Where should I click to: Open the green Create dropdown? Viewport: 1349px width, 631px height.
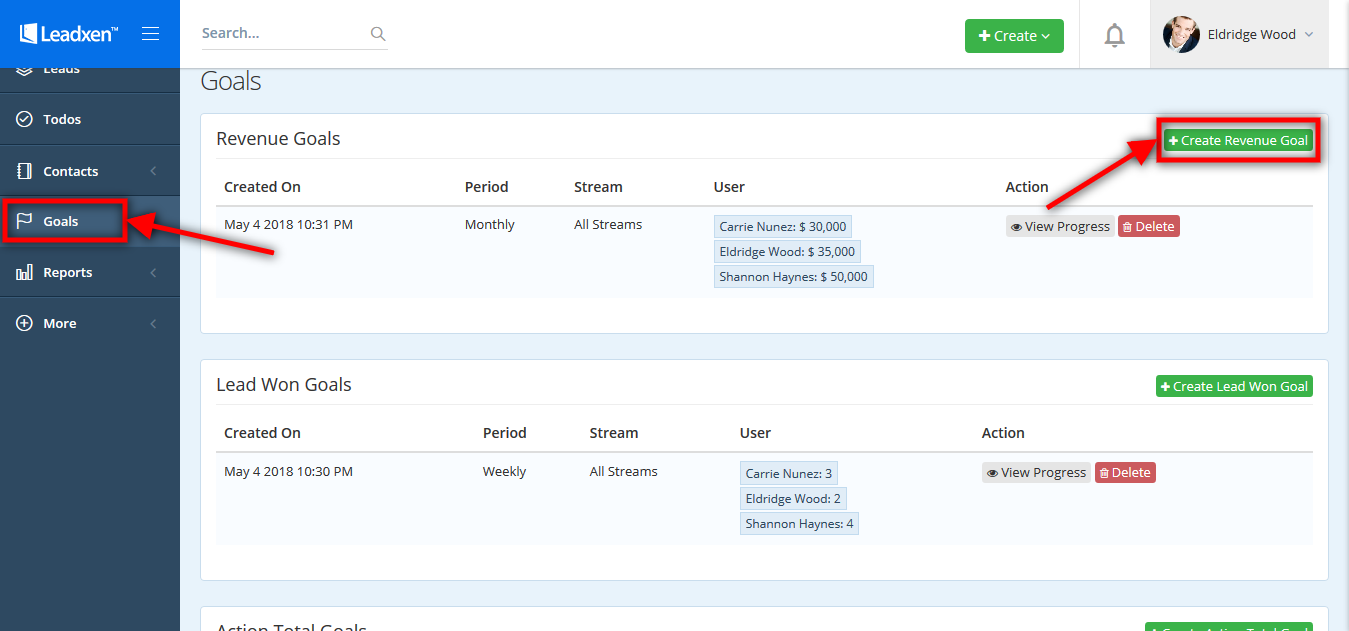click(1014, 35)
